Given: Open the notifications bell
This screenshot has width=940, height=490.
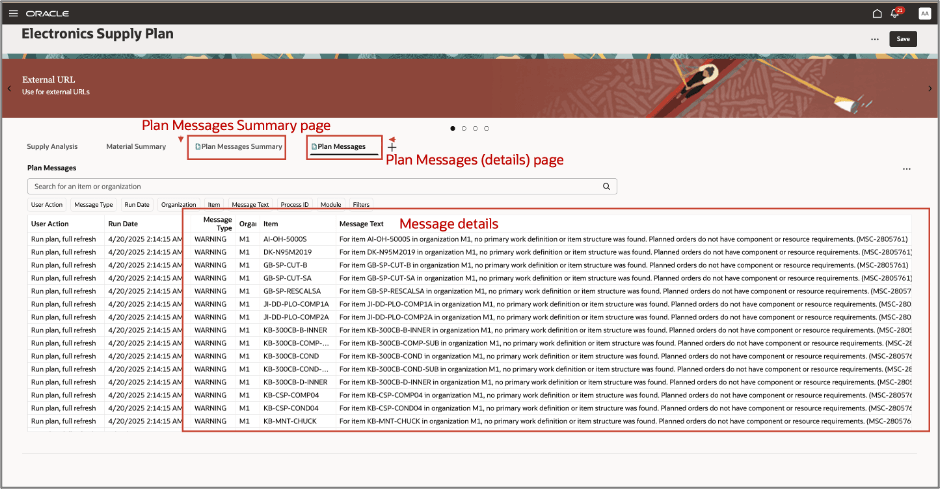Looking at the screenshot, I should tap(896, 13).
